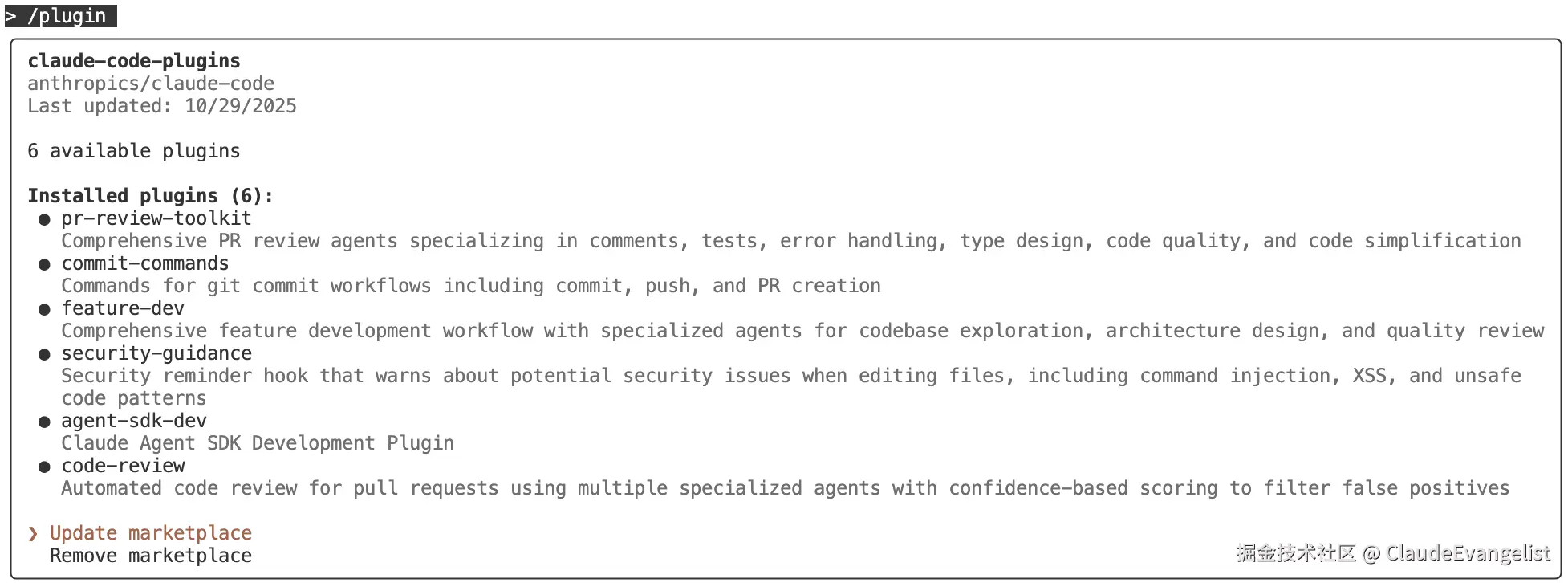Select the pr-review-toolkit plugin name
This screenshot has width=1568, height=583.
[x=156, y=218]
